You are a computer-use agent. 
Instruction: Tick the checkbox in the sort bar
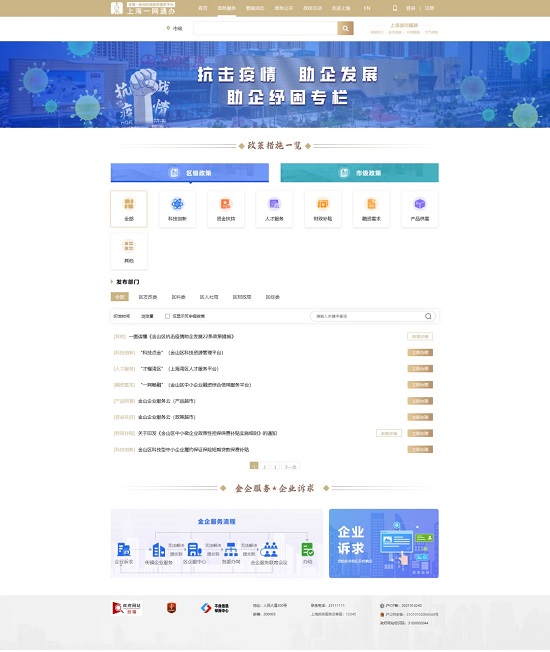[x=167, y=316]
